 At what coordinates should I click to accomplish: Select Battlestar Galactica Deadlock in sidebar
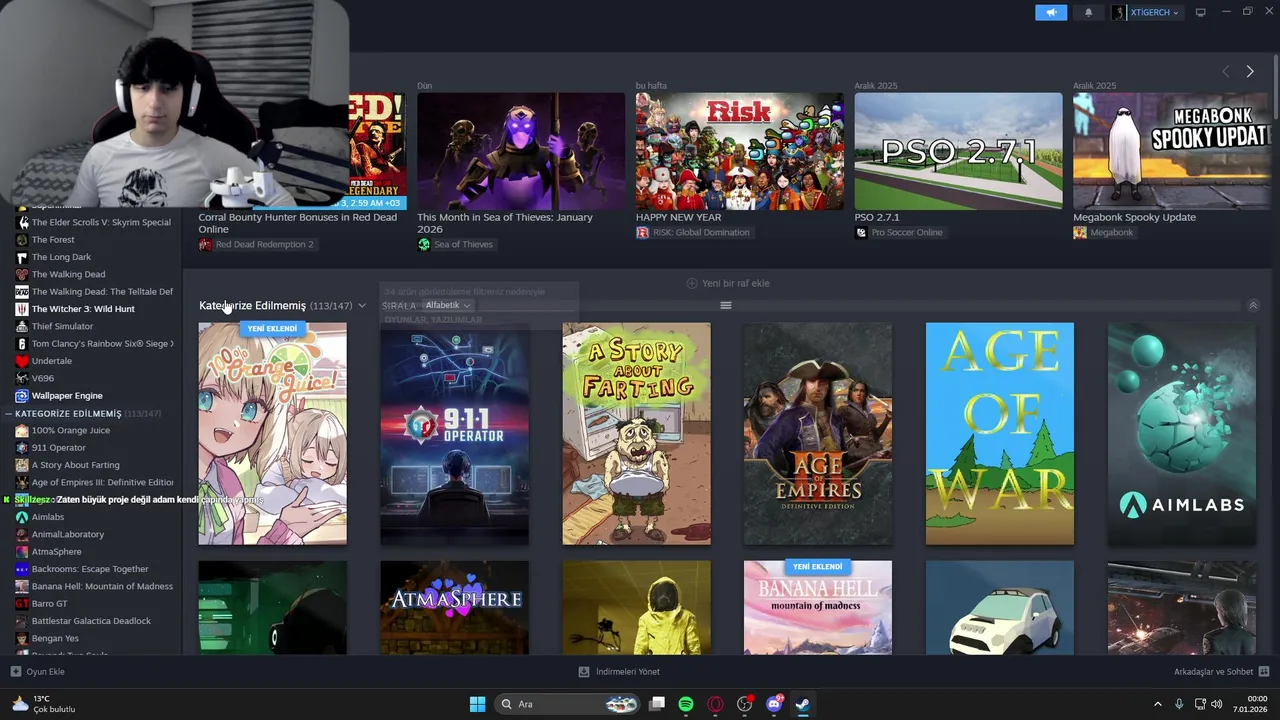pyautogui.click(x=91, y=621)
